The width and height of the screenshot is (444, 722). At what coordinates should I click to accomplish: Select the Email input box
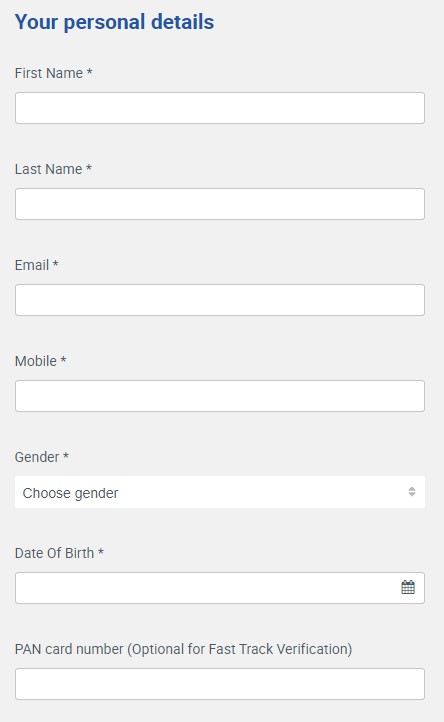tap(220, 300)
